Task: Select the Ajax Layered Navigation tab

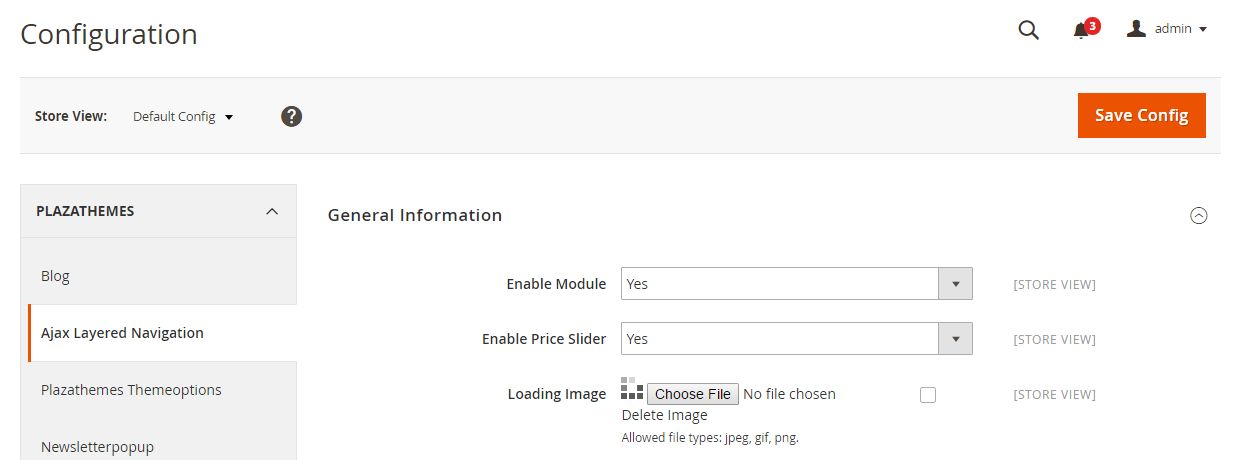Action: tap(122, 333)
